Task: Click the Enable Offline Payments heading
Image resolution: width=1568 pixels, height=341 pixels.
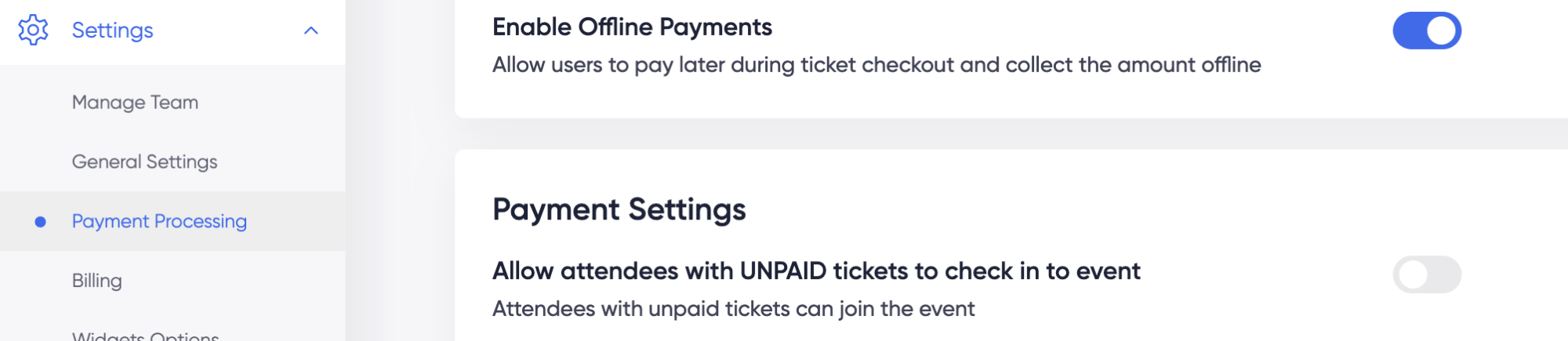Action: pyautogui.click(x=632, y=27)
